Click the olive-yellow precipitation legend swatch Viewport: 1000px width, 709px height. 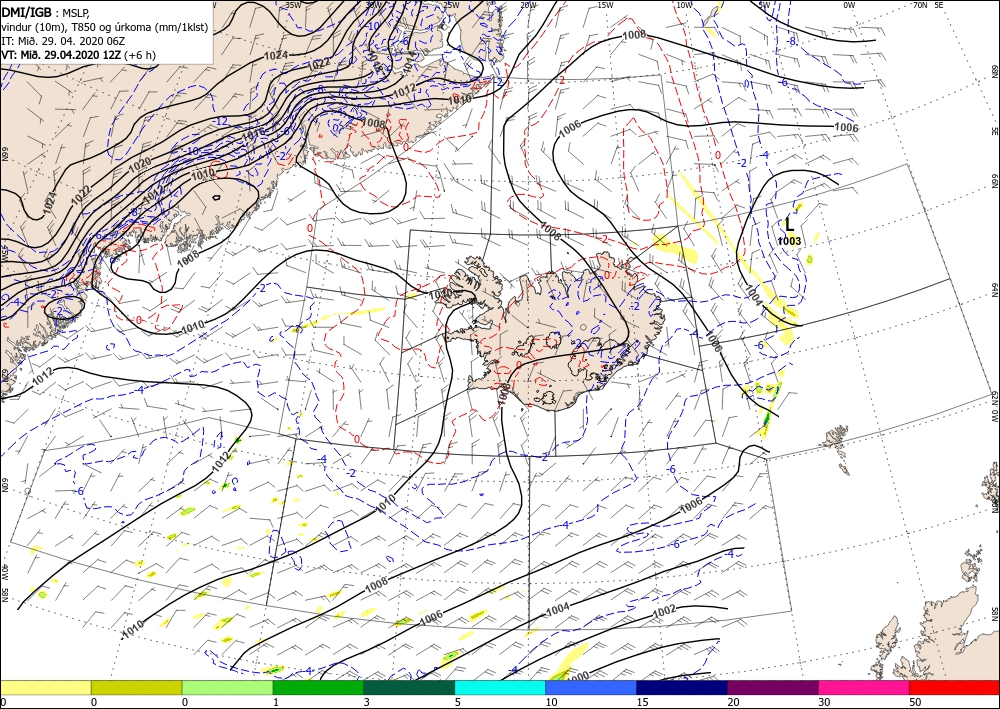point(136,687)
